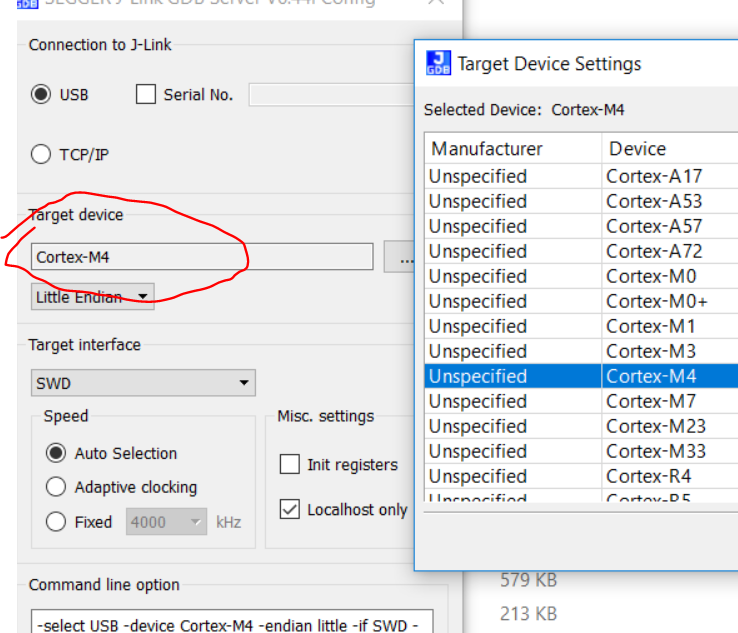Open the target device browse button
Viewport: 738px width, 633px height.
[403, 257]
